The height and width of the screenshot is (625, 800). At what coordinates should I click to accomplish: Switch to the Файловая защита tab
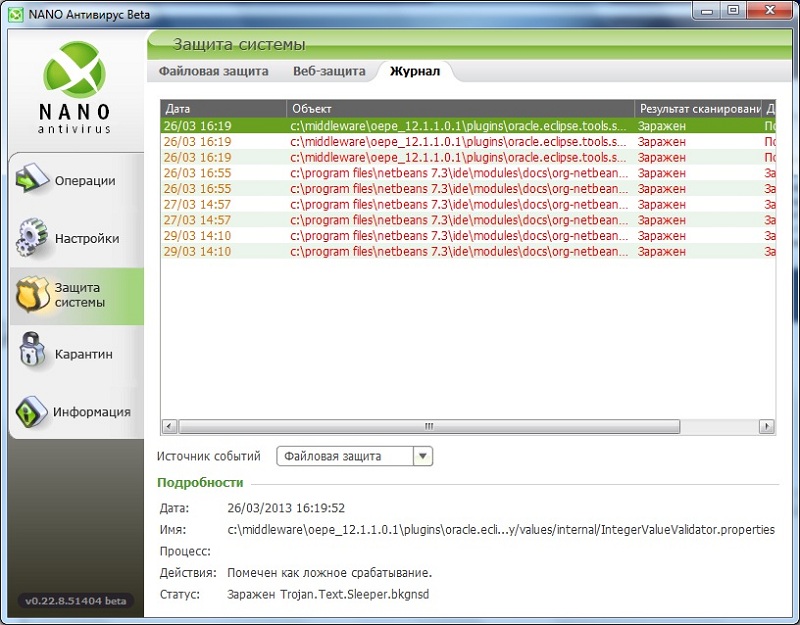[213, 72]
